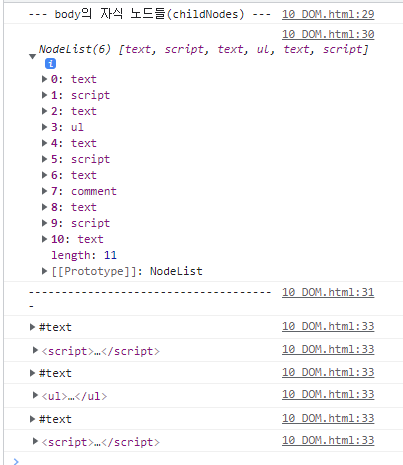Viewport: 403px width, 465px height.
Task: Click the console prompt chevron at bottom
Action: coord(16,461)
